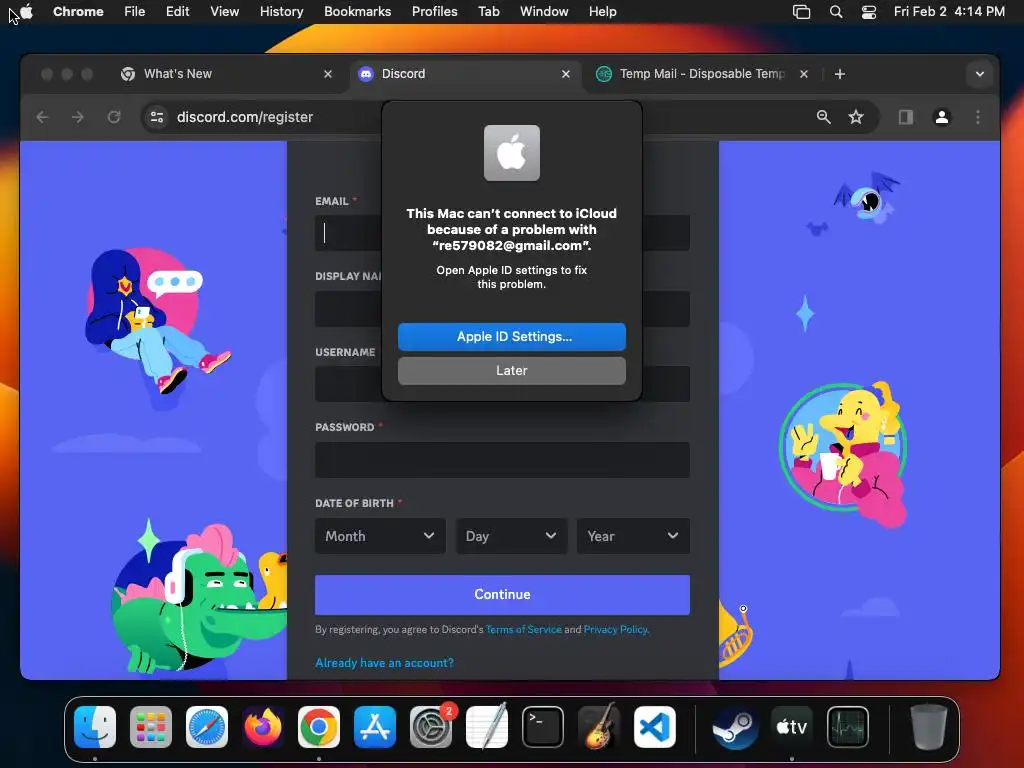Launch GarageBand from the Dock
The height and width of the screenshot is (768, 1024).
(599, 727)
